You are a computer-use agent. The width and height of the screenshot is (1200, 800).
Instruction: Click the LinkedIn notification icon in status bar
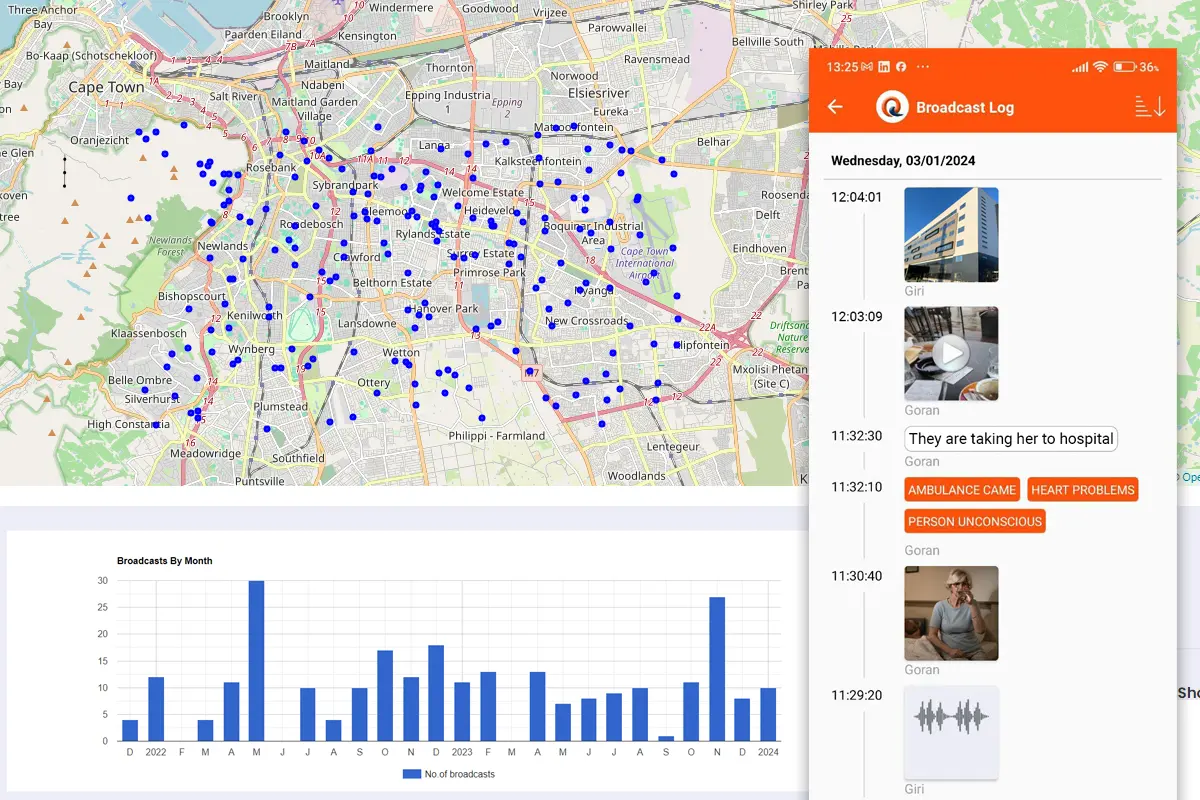pyautogui.click(x=884, y=67)
